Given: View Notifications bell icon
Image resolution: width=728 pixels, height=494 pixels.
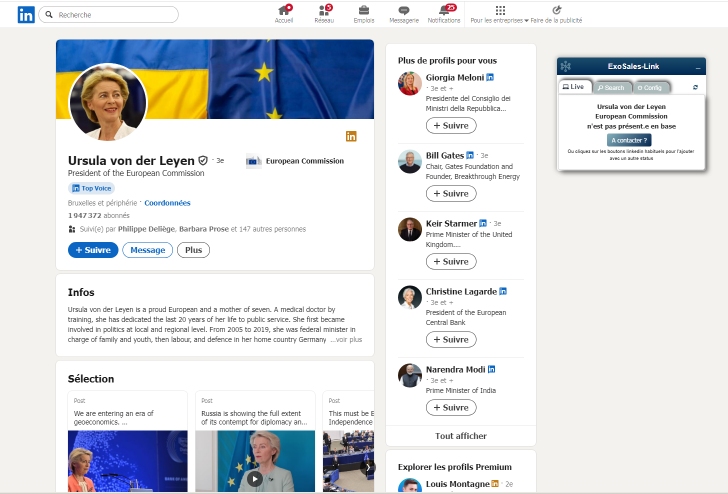Looking at the screenshot, I should pos(443,11).
